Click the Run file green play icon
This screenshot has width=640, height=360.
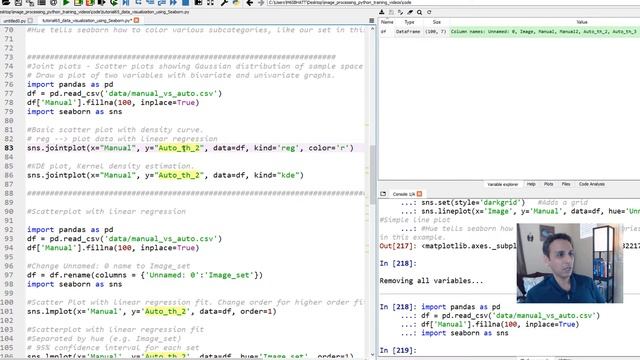click(66, 2)
